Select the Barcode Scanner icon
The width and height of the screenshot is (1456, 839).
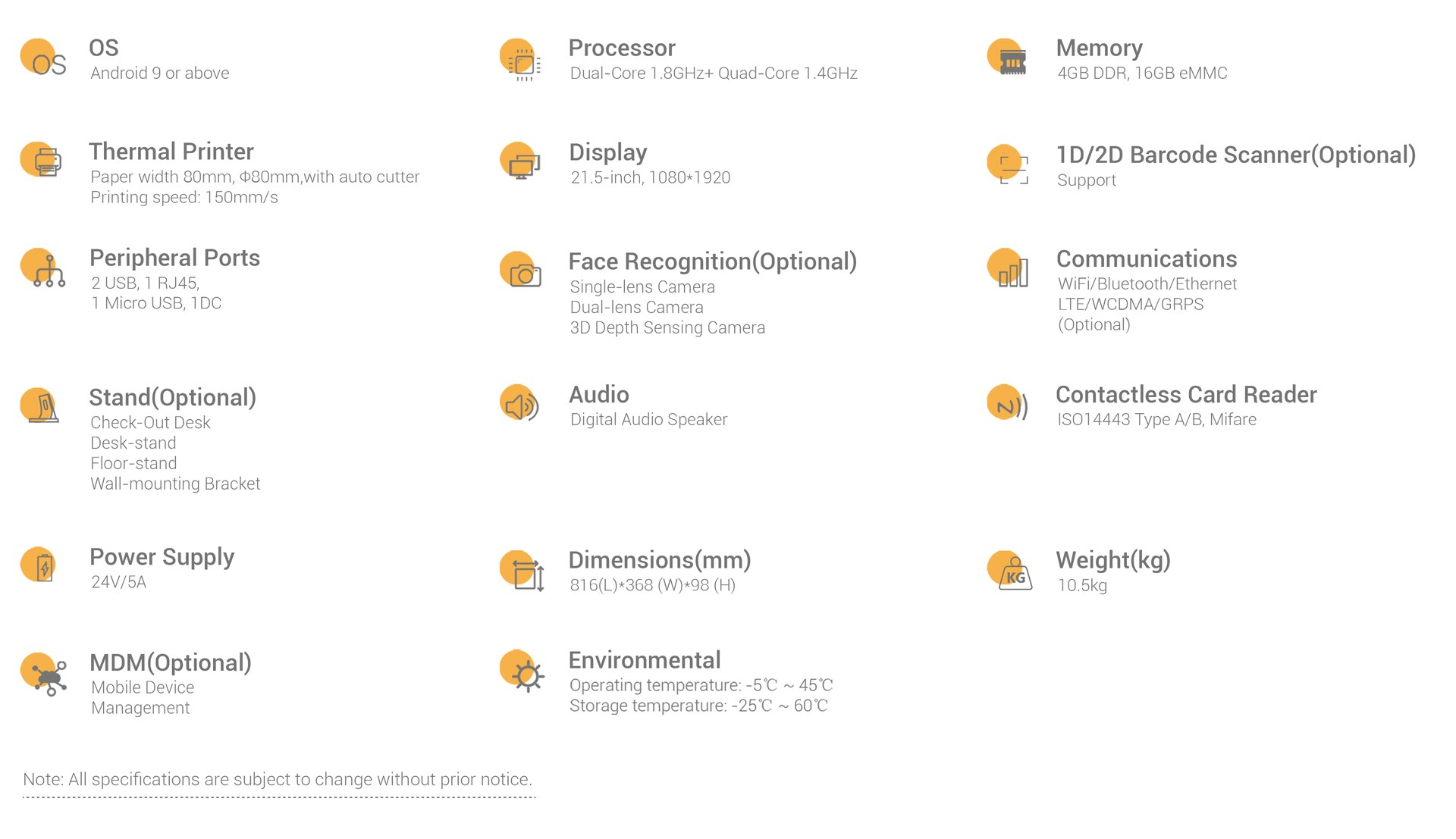pos(1008,164)
